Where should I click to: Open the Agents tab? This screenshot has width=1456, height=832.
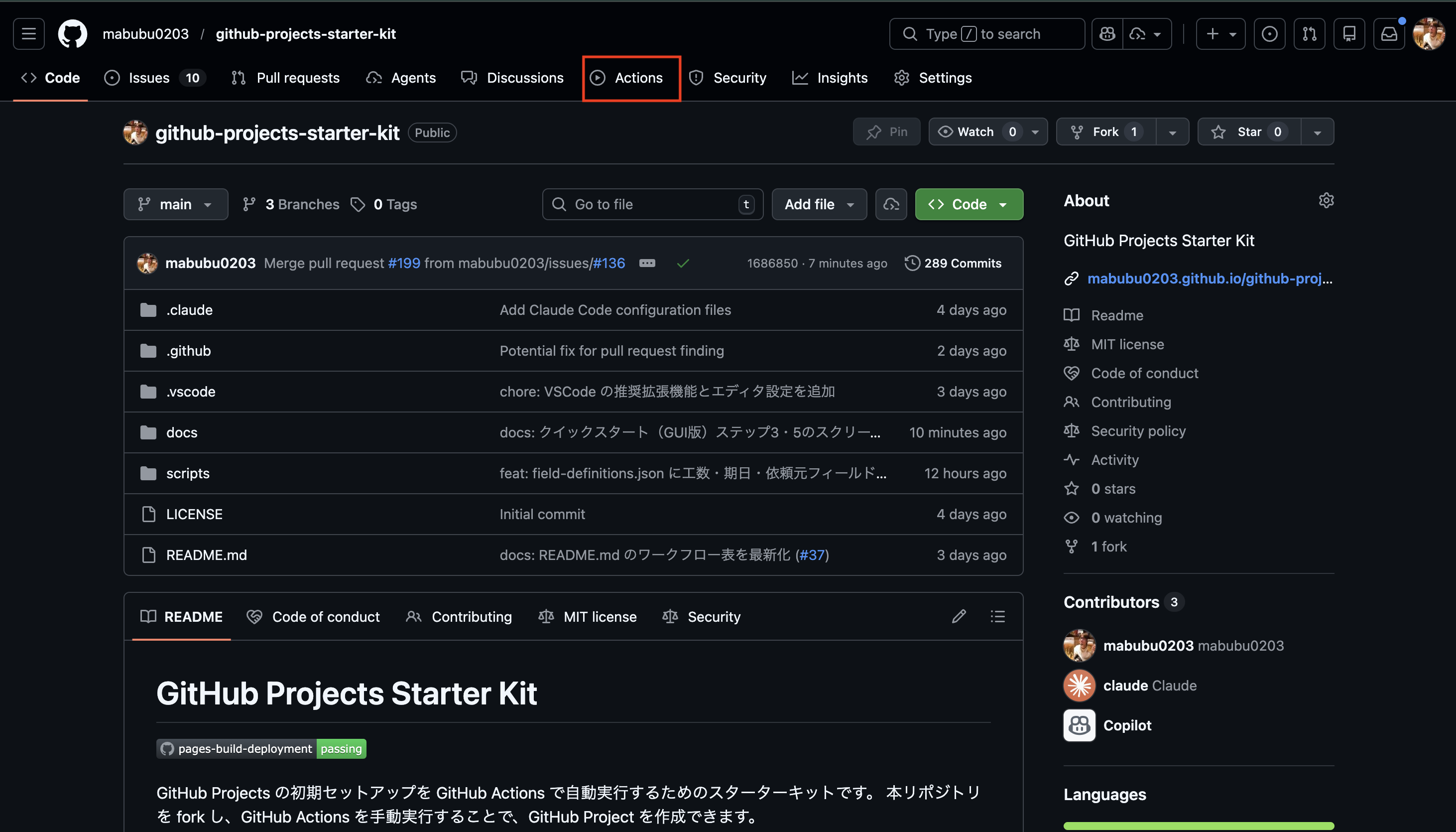pos(401,78)
